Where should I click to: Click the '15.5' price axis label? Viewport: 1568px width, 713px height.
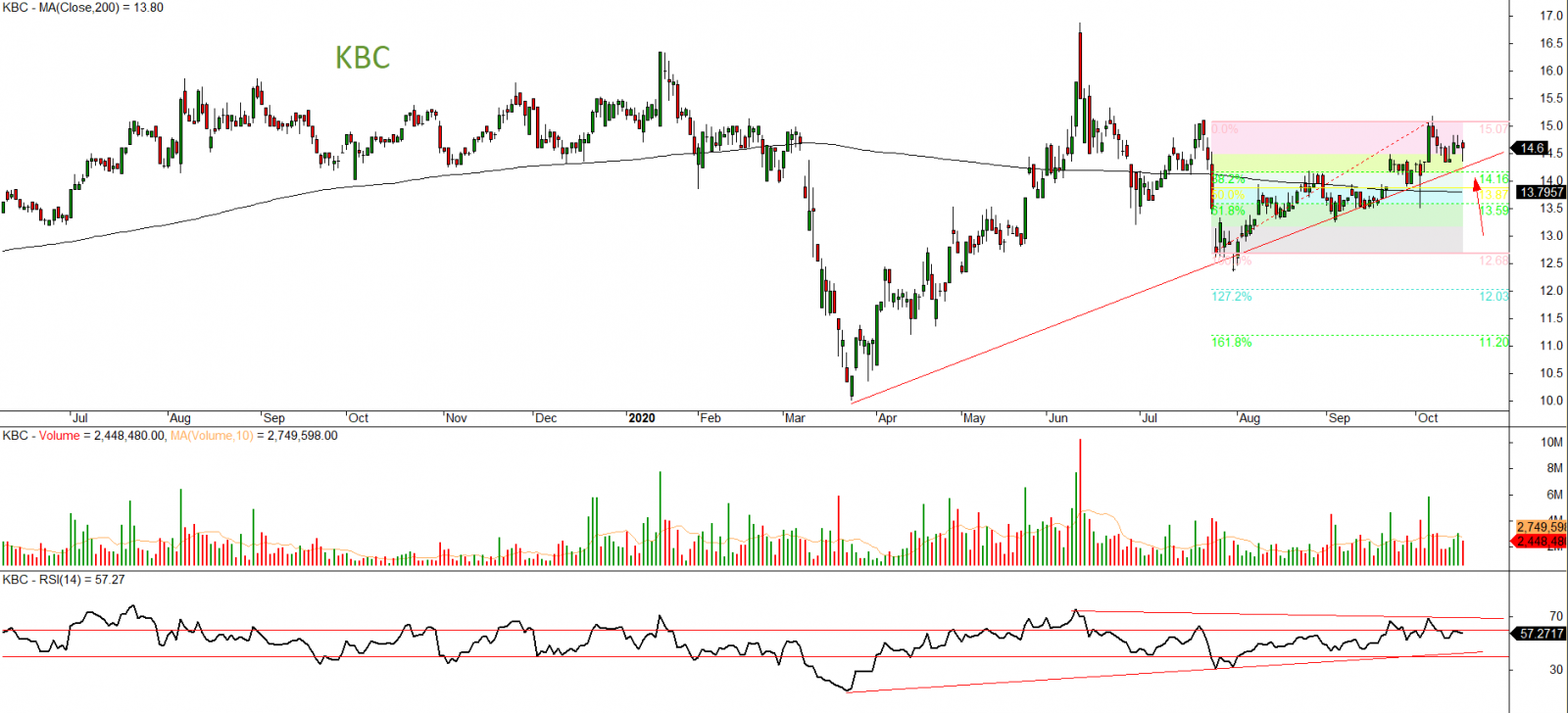(x=1551, y=98)
